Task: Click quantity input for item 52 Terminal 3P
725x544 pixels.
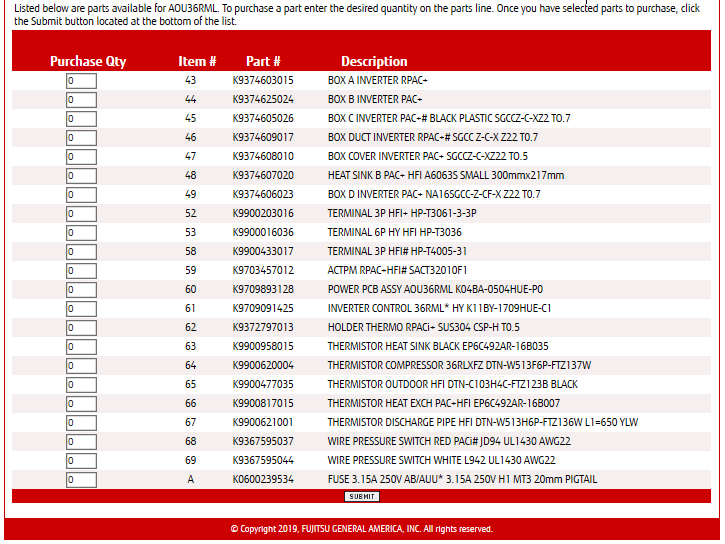Action: [x=81, y=213]
